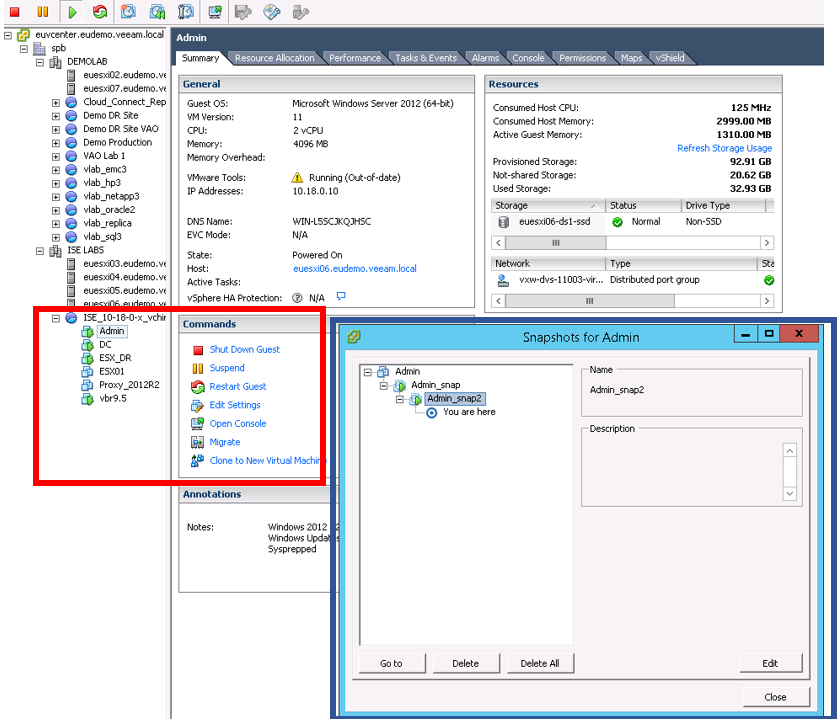Screen dimensions: 838x719
Task: Click the euesxi06-ds1-ssd datastore icon
Action: click(x=503, y=222)
